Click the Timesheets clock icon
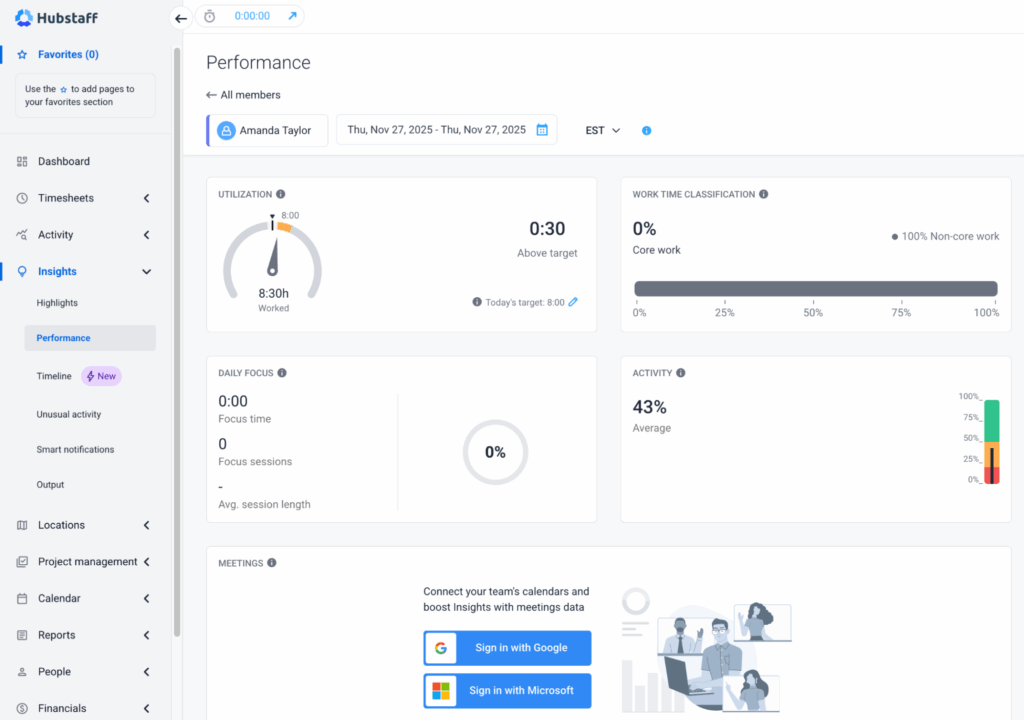Viewport: 1024px width, 720px height. 20,198
